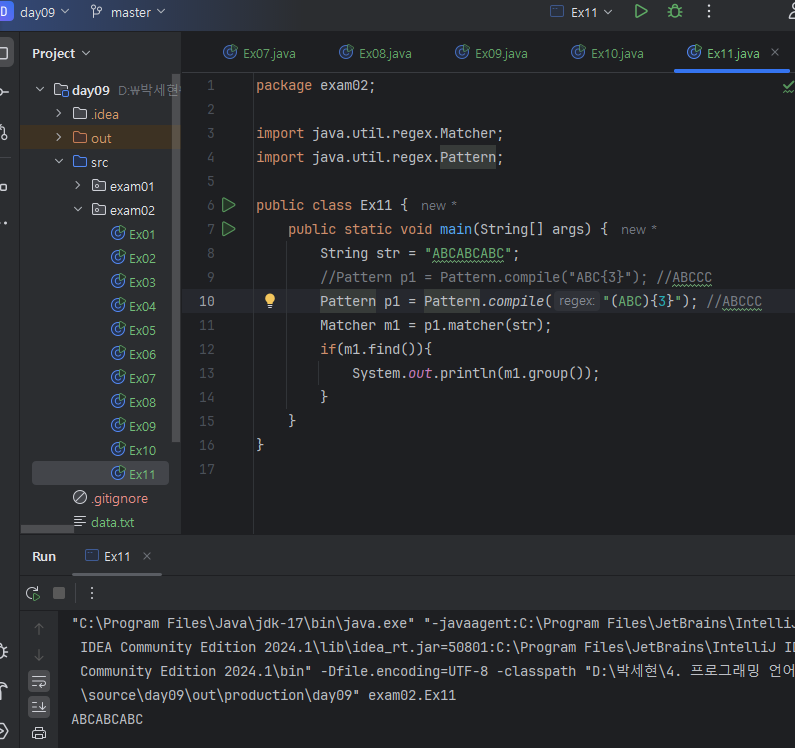Select Ex09 class in the project tree

(133, 425)
